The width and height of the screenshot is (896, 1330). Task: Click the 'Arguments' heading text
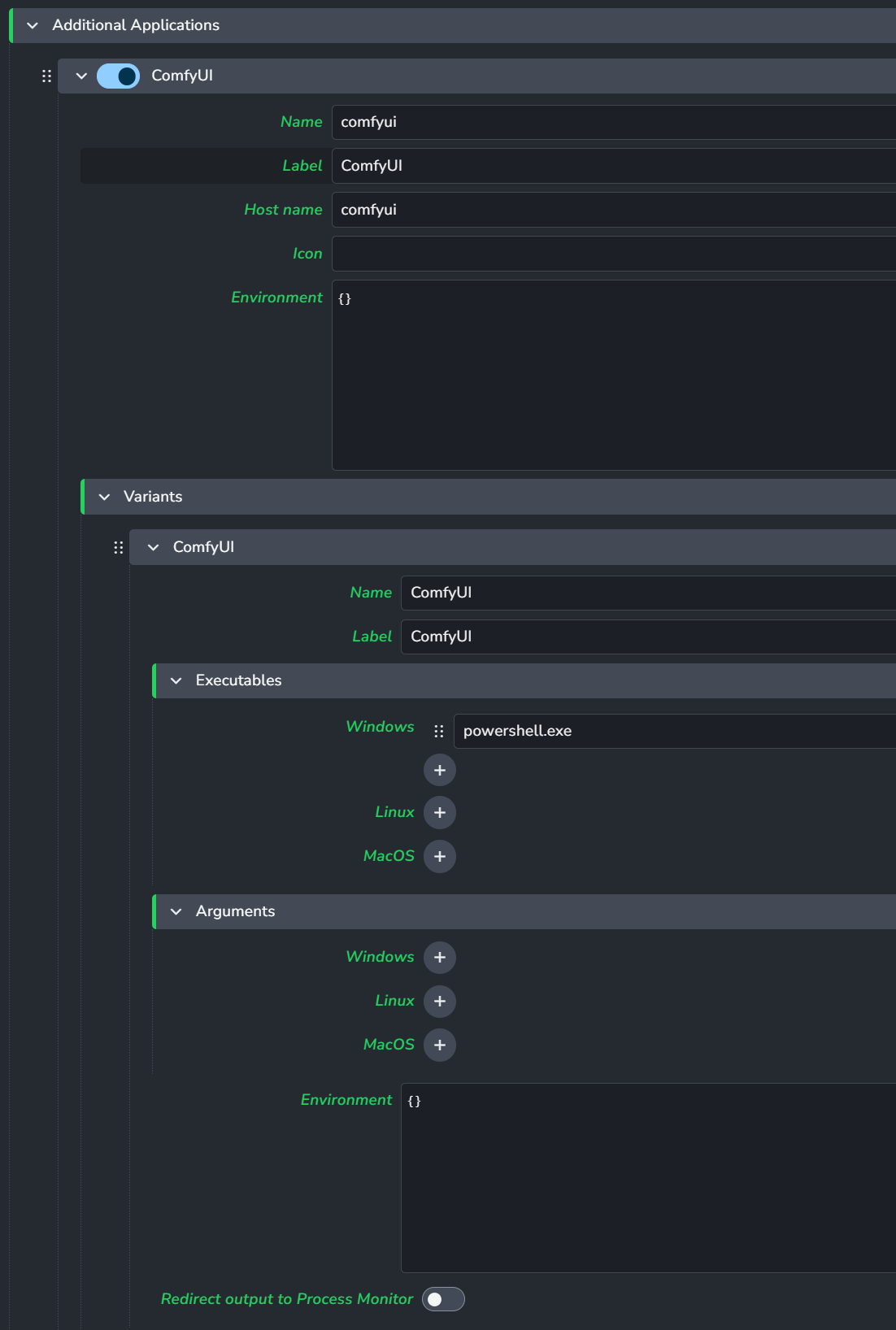point(235,911)
